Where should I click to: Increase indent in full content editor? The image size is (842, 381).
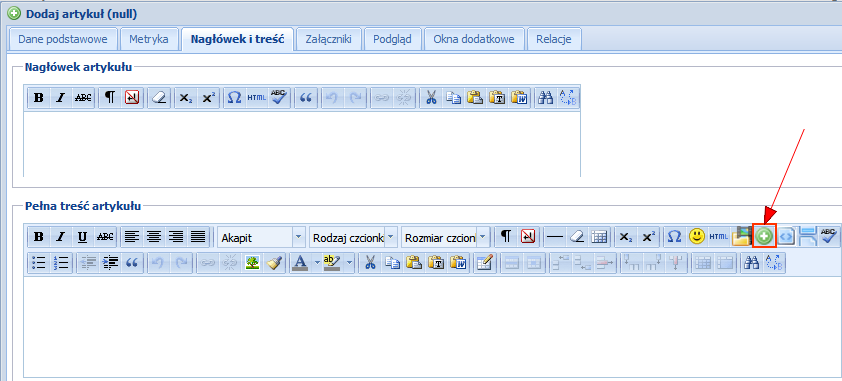pos(110,262)
